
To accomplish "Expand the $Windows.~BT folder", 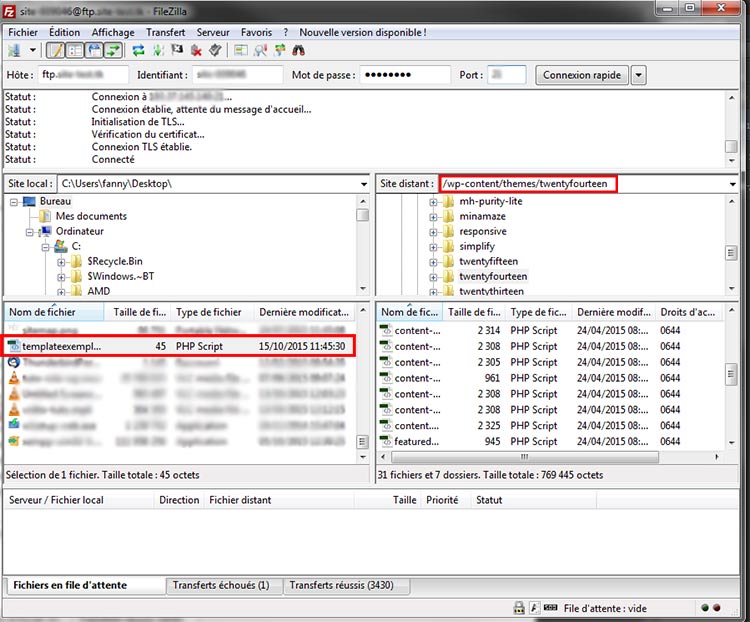I will (x=61, y=277).
